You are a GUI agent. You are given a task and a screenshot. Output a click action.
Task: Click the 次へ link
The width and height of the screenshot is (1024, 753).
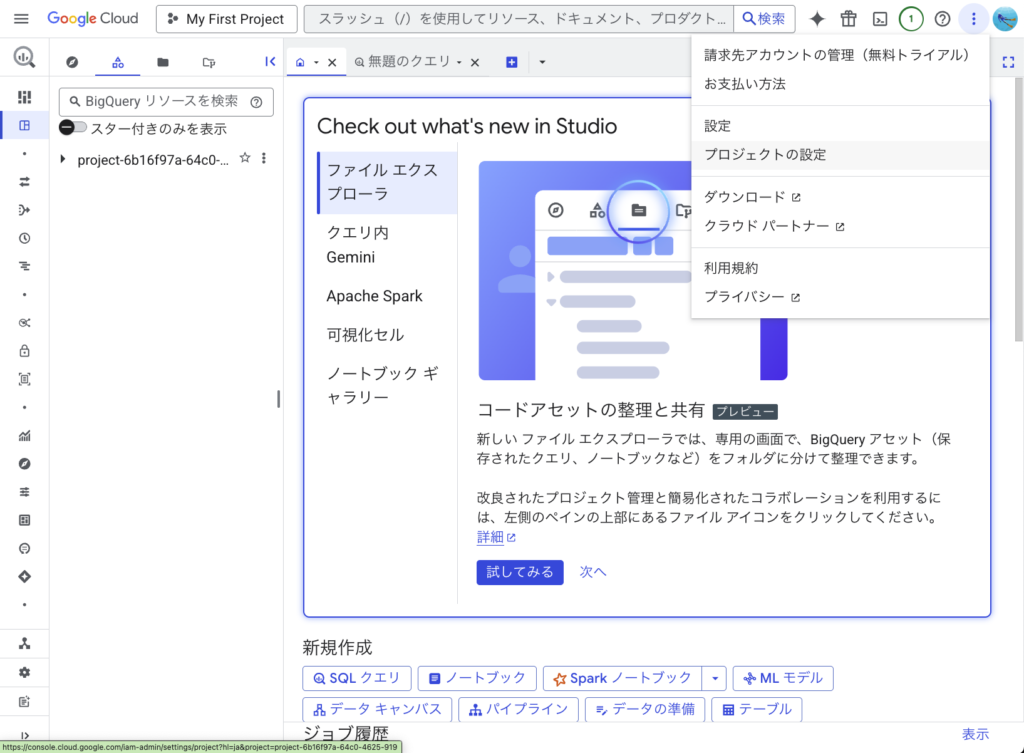(593, 572)
